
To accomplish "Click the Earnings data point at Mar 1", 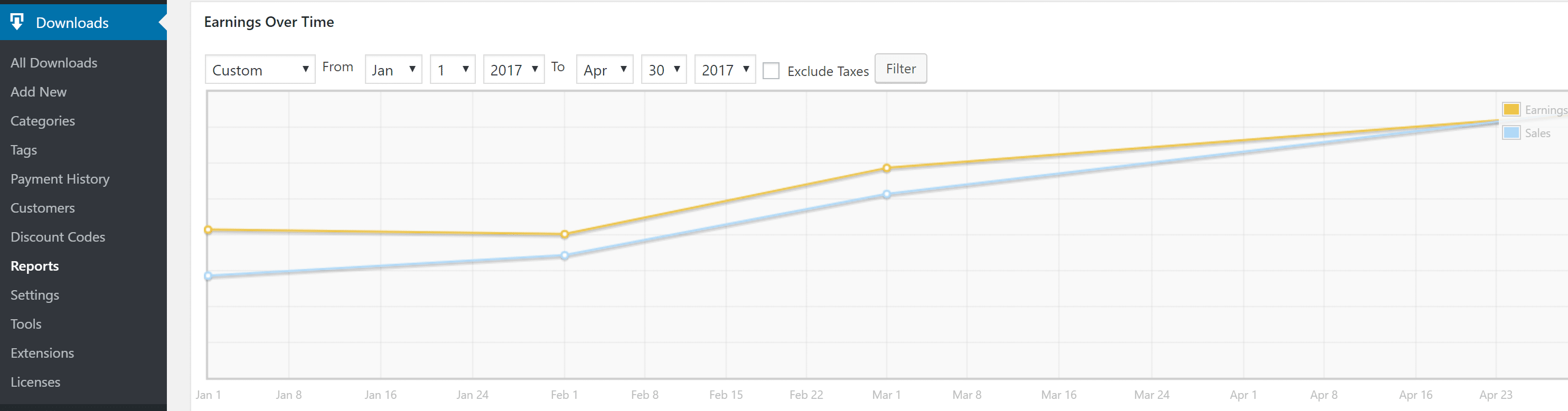I will [x=886, y=168].
